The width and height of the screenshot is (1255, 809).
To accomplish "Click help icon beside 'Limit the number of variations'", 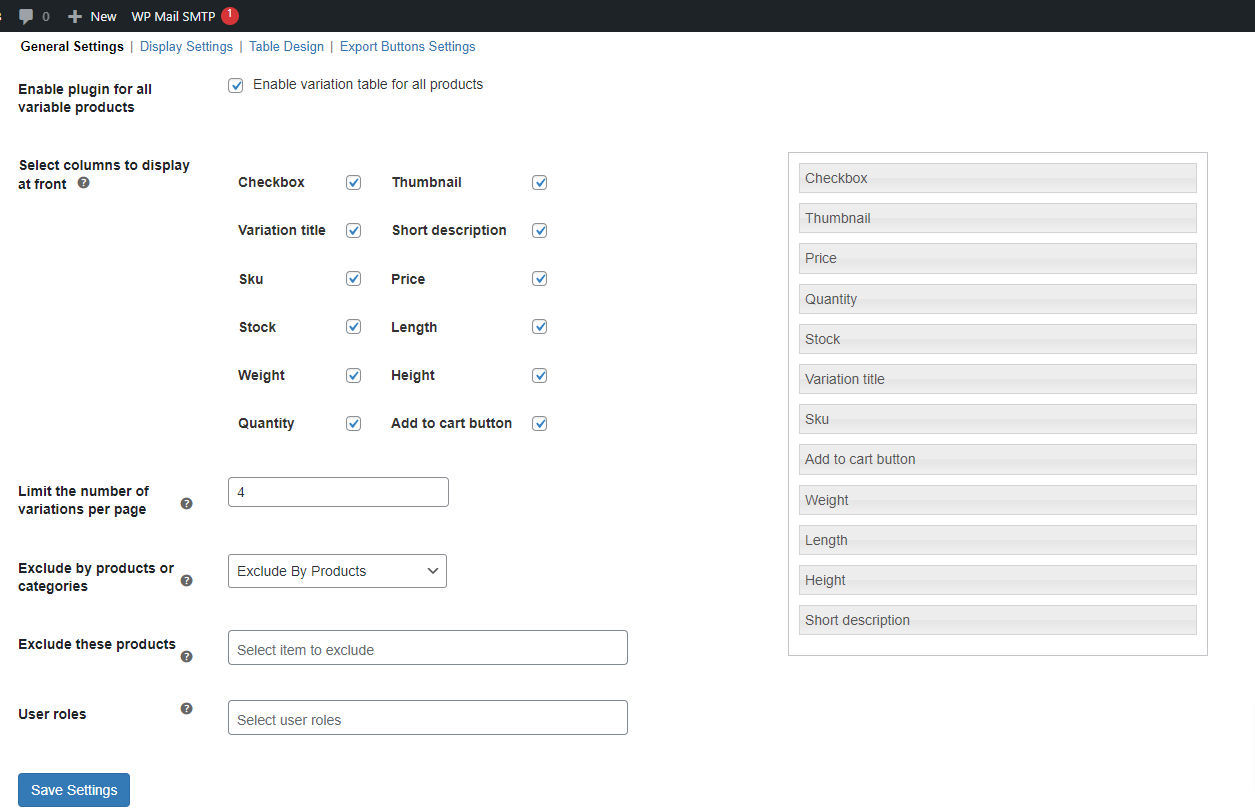I will coord(187,504).
